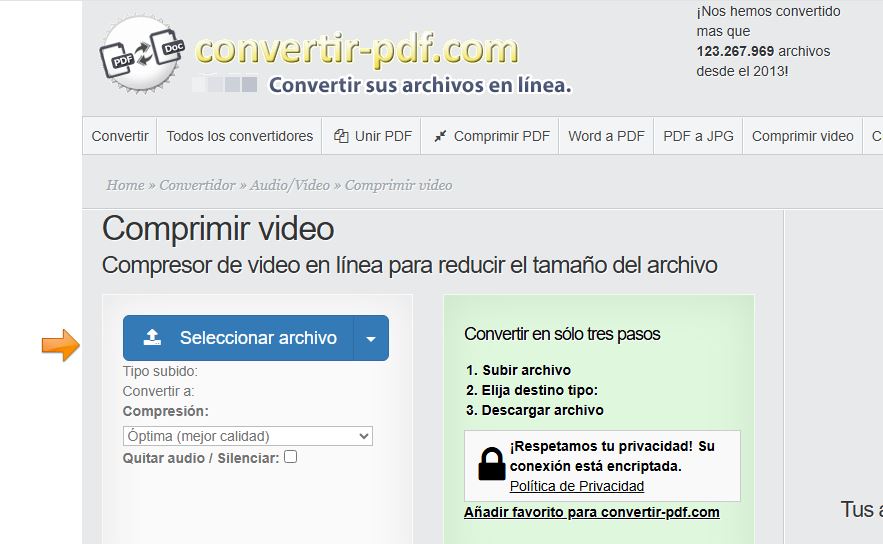Click Comprimir video breadcrumb link
This screenshot has height=544, width=883.
click(x=398, y=185)
